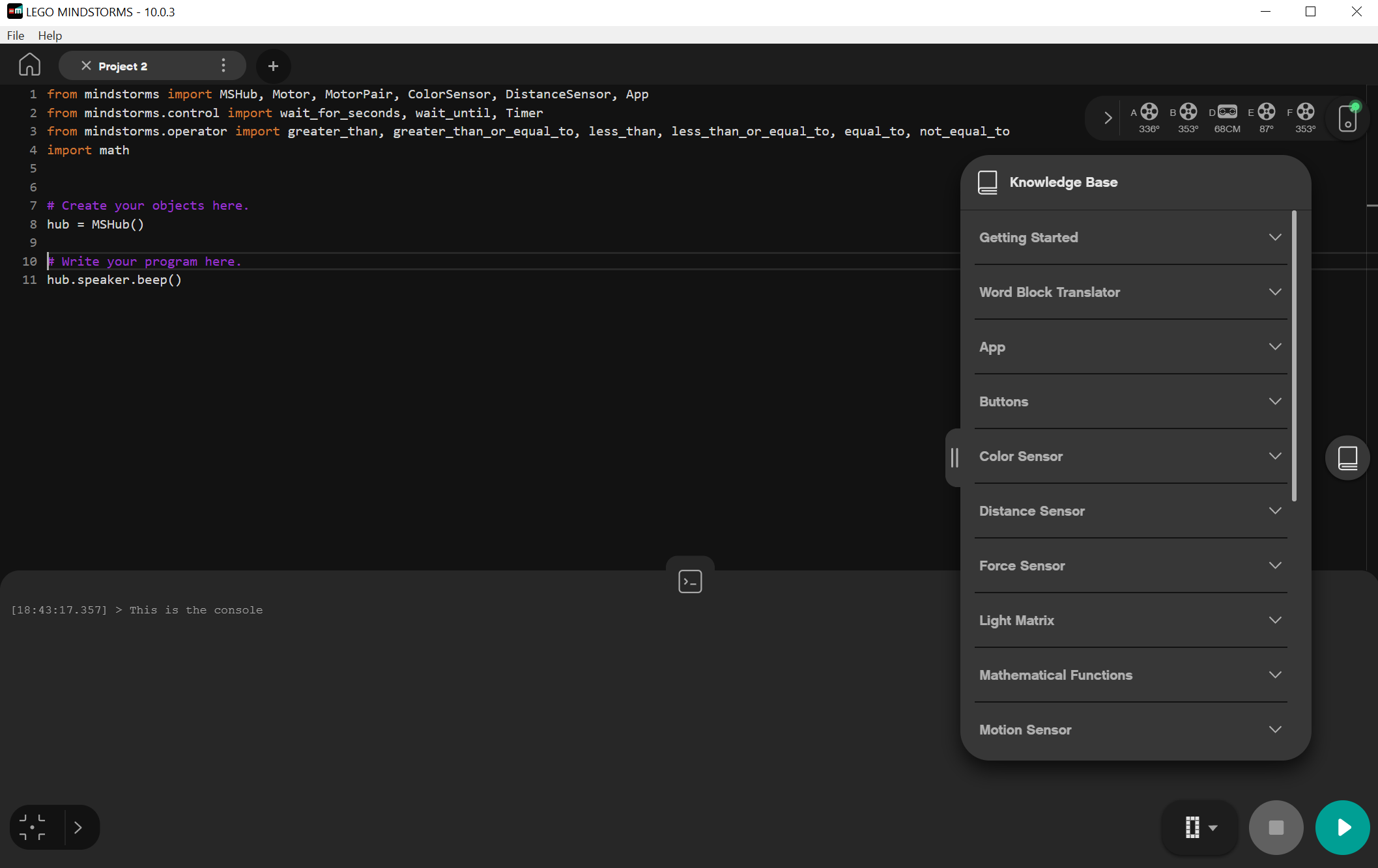The image size is (1378, 868).
Task: Click port A motor icon
Action: (x=1149, y=112)
